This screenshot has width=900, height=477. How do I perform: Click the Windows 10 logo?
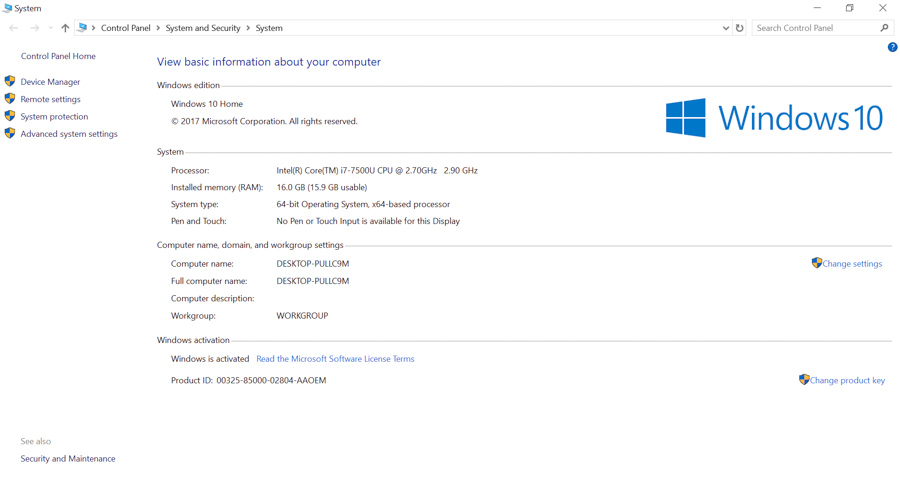tap(774, 117)
